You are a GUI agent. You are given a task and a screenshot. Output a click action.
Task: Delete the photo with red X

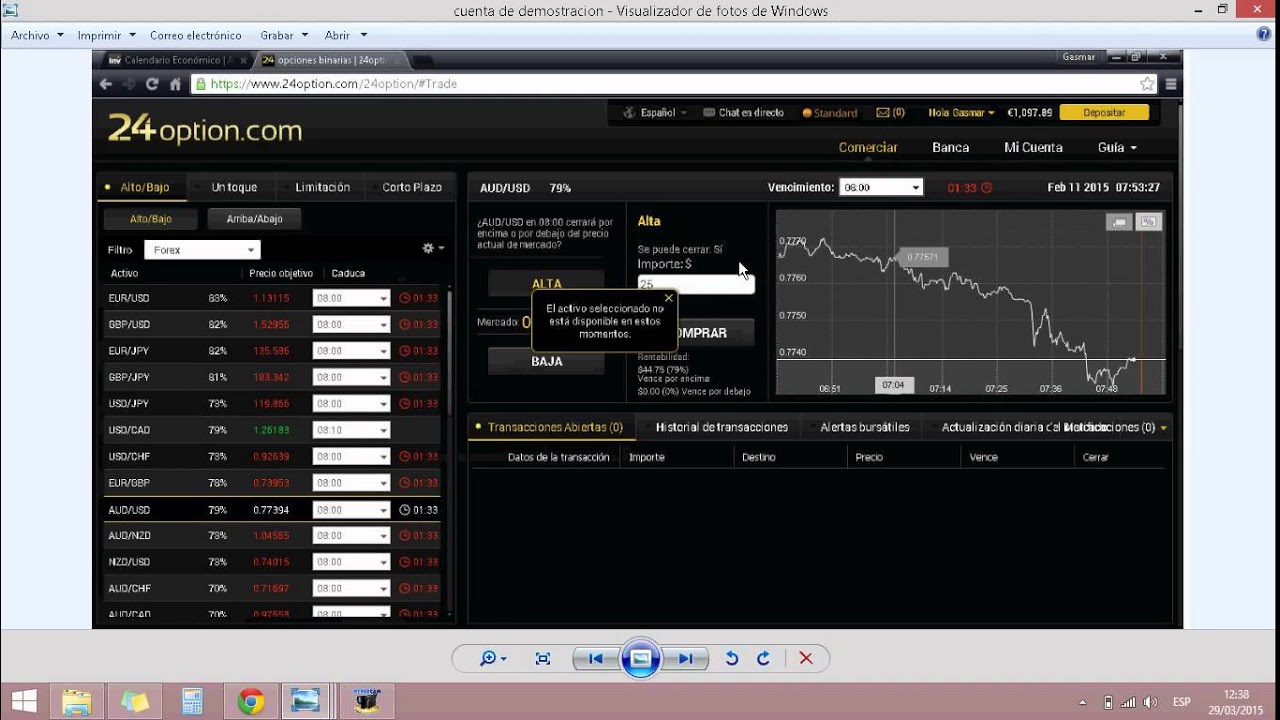tap(806, 658)
